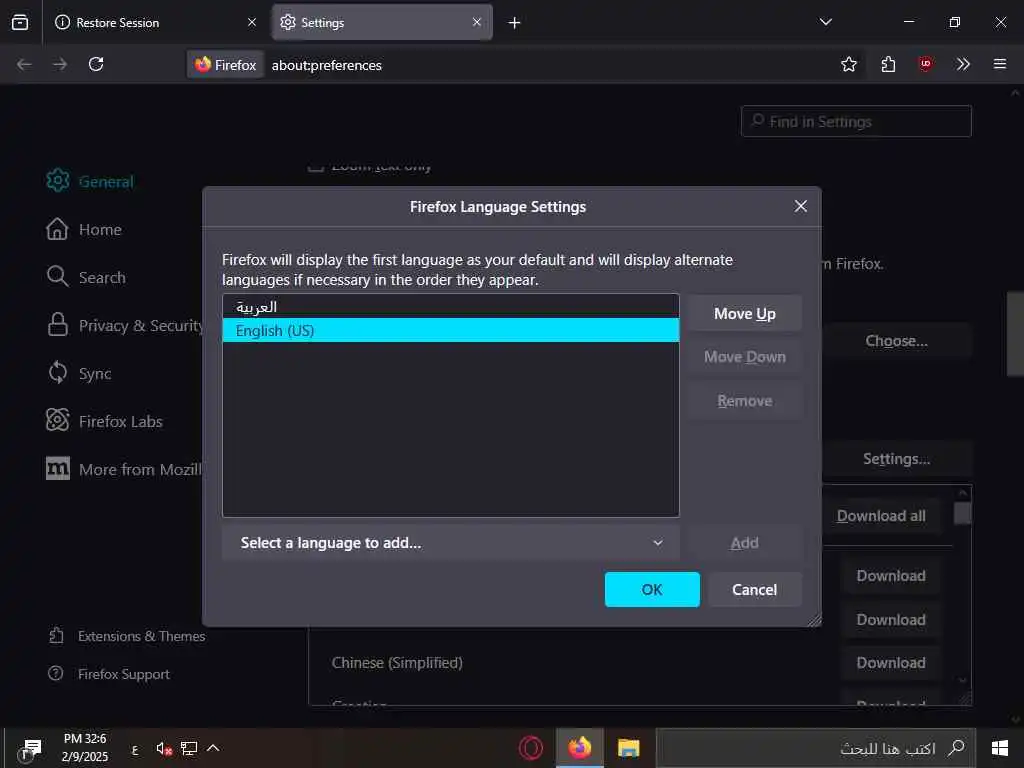Open Privacy & Security settings

pyautogui.click(x=124, y=325)
